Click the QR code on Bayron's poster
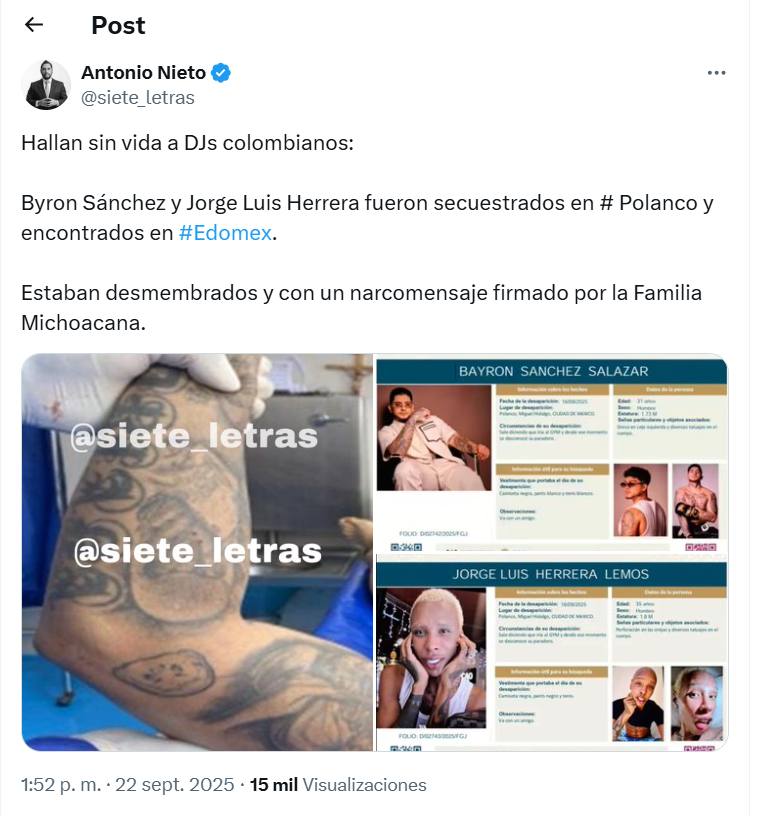Image resolution: width=763 pixels, height=816 pixels. (406, 547)
